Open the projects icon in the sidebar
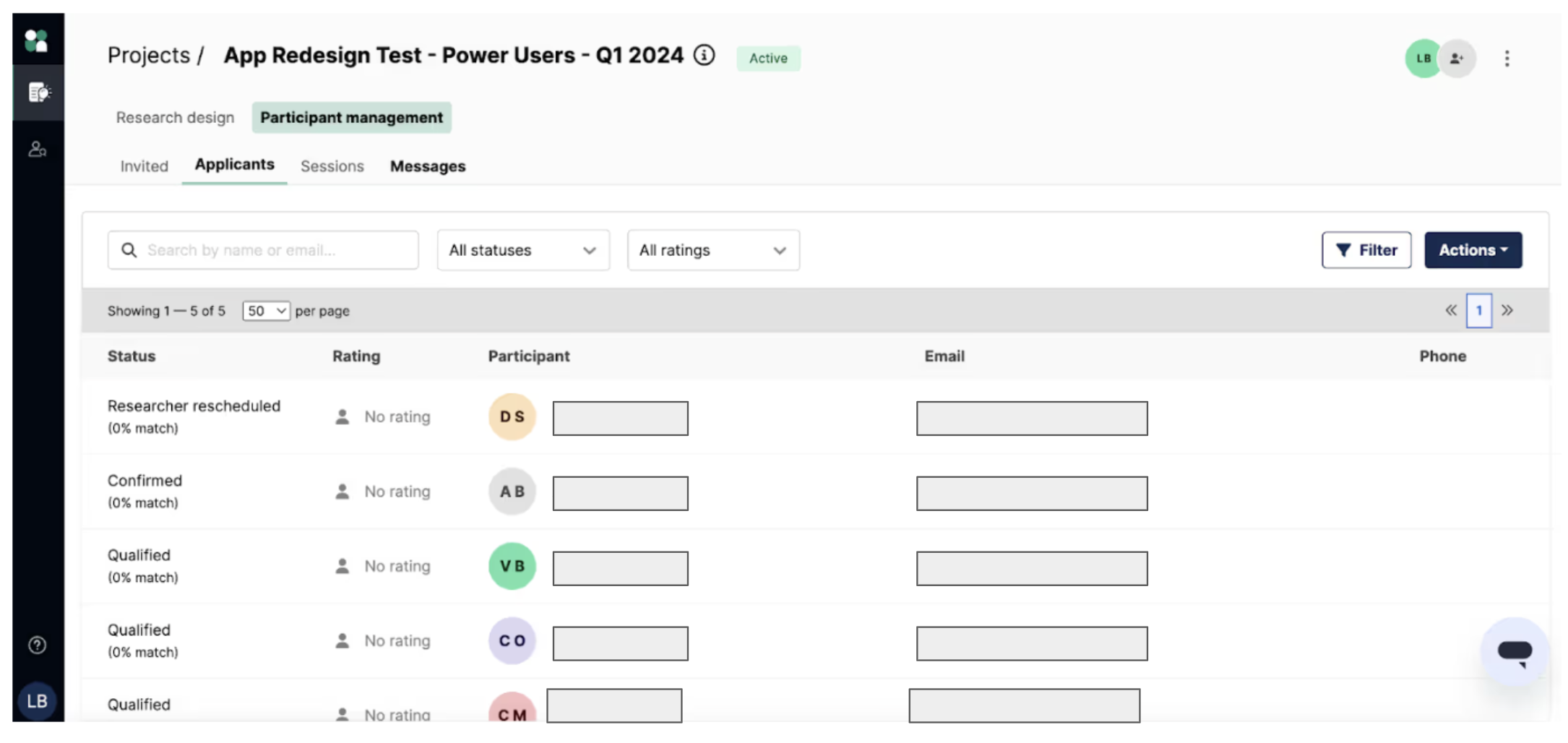Image resolution: width=1568 pixels, height=743 pixels. (x=38, y=93)
